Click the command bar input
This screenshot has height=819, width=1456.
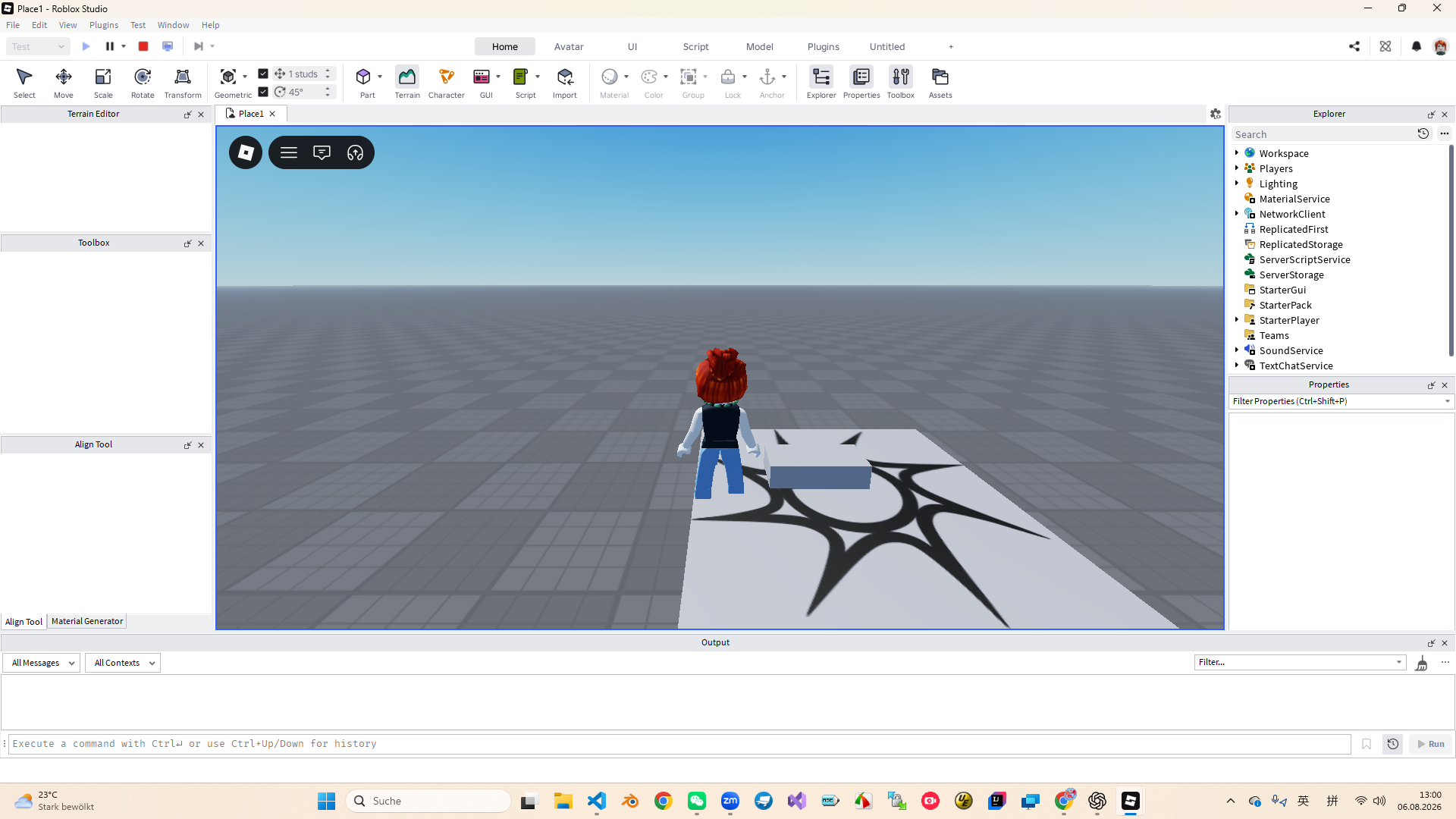679,744
